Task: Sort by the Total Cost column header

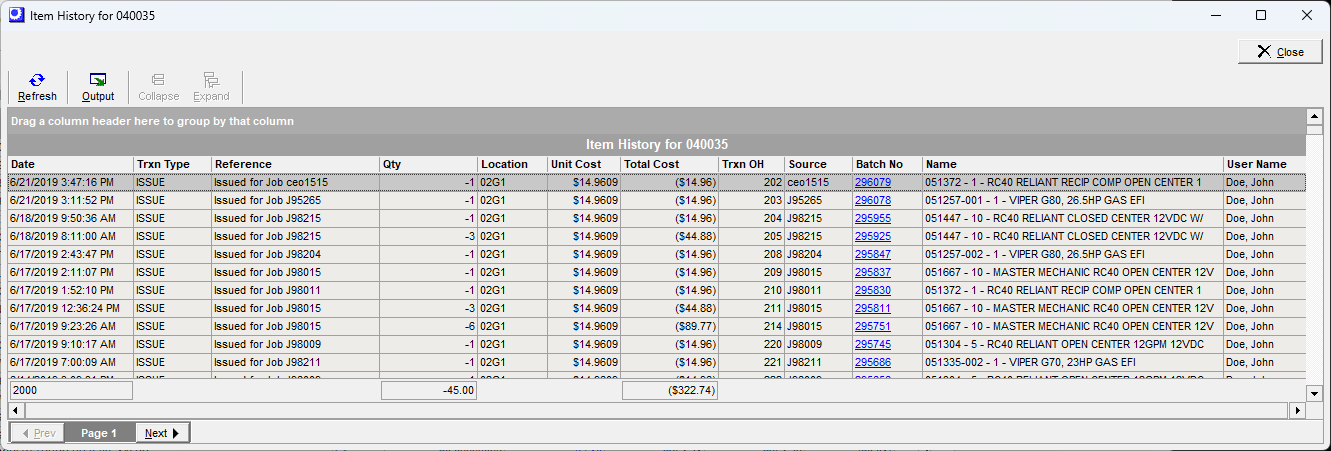Action: [669, 164]
